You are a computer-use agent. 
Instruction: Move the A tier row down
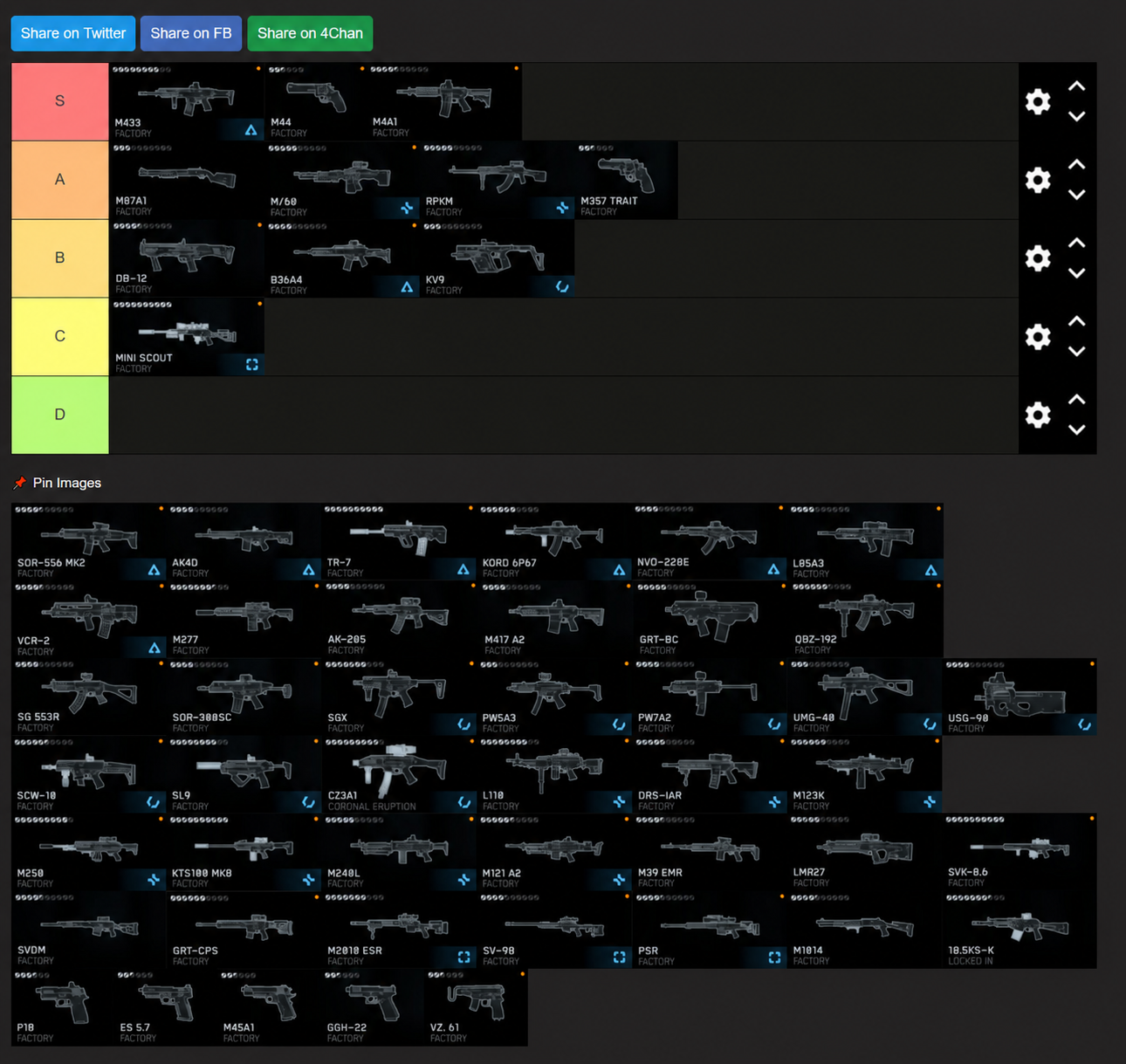coord(1077,195)
